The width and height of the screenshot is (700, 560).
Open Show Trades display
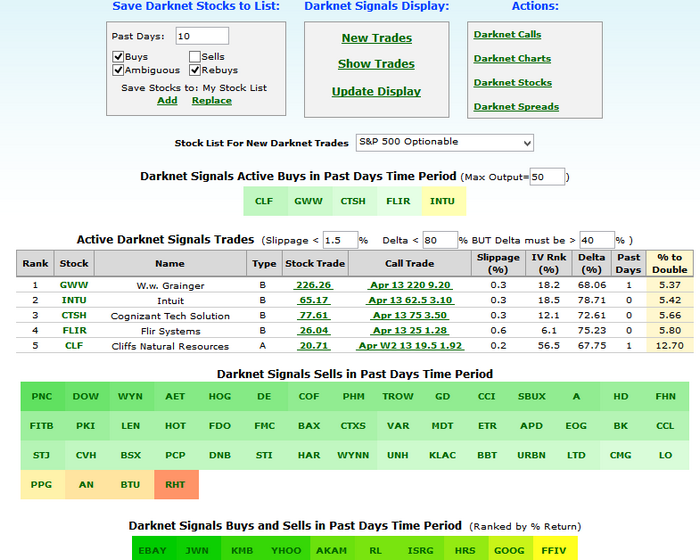[x=376, y=64]
